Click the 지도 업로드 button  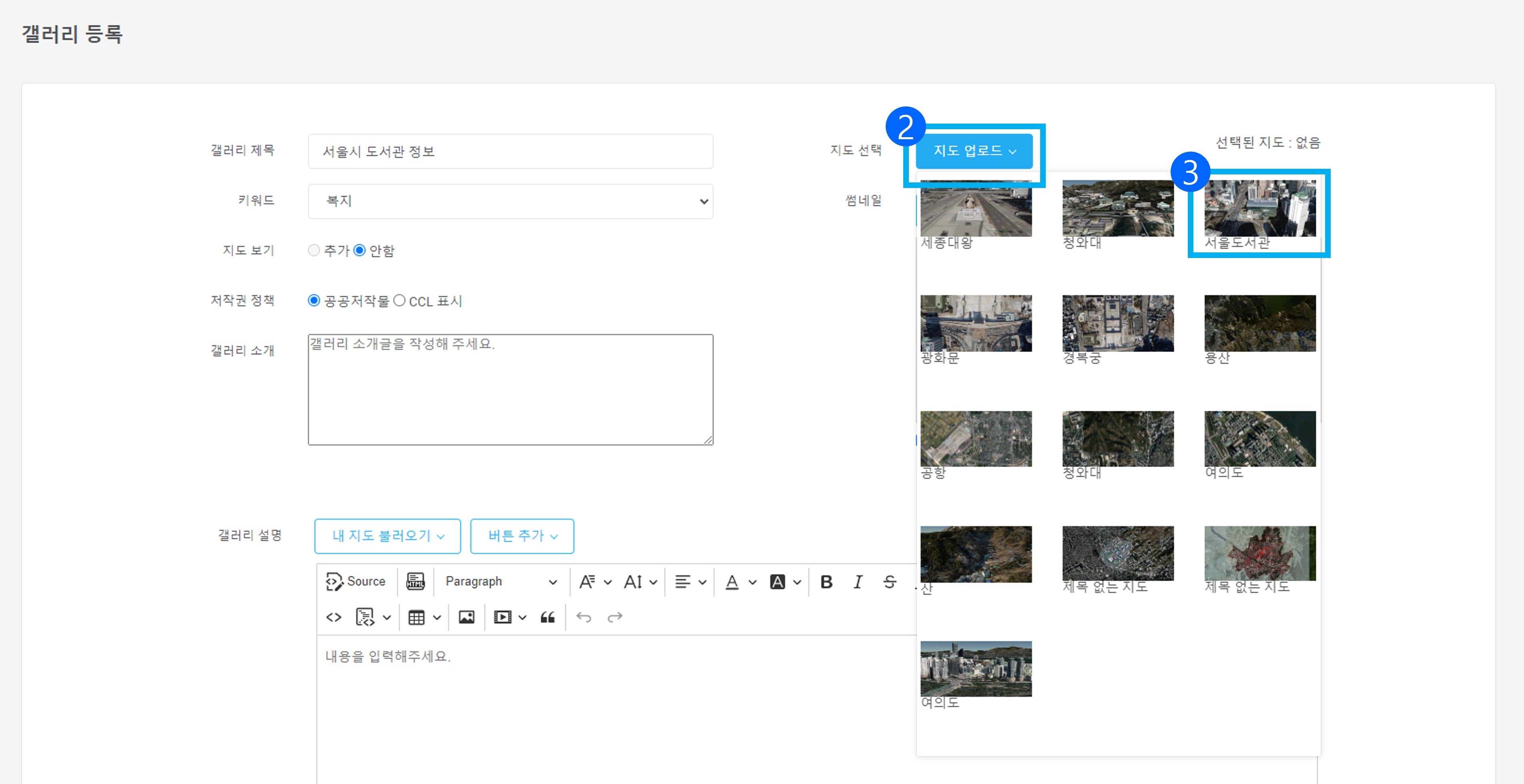(x=974, y=151)
